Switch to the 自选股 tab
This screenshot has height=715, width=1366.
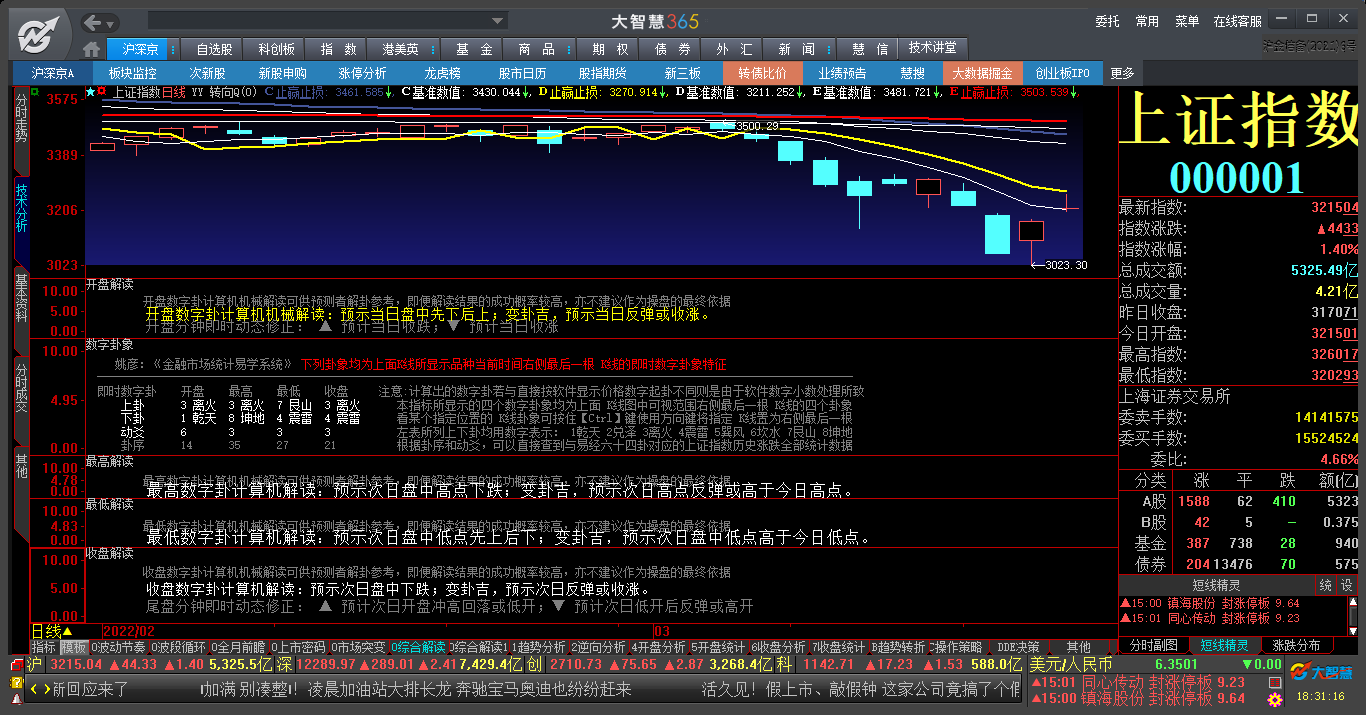[214, 49]
